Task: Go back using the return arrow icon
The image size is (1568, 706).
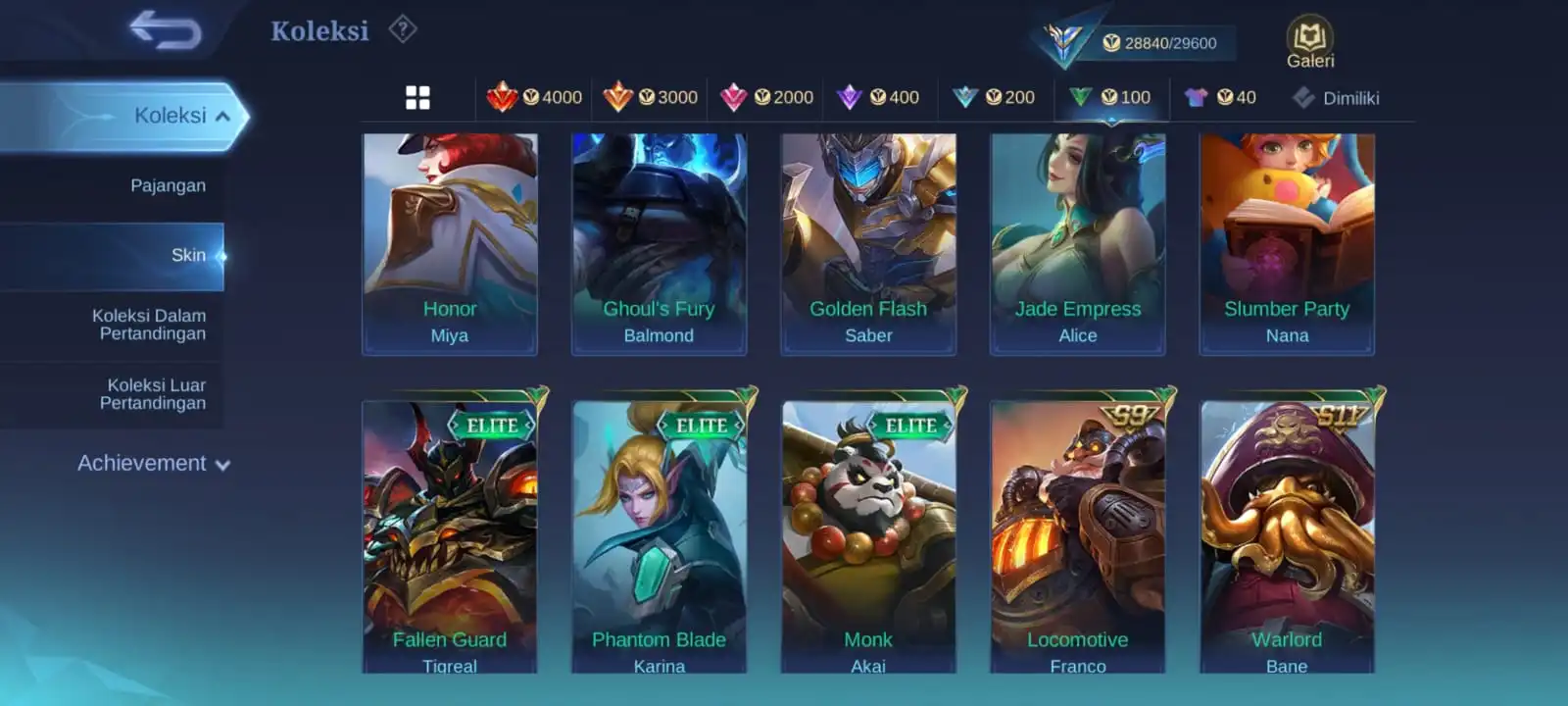Action: (x=166, y=29)
